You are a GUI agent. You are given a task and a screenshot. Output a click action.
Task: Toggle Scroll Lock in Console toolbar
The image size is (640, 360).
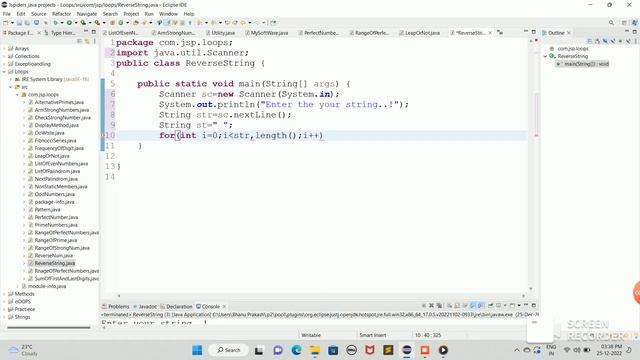coord(457,305)
